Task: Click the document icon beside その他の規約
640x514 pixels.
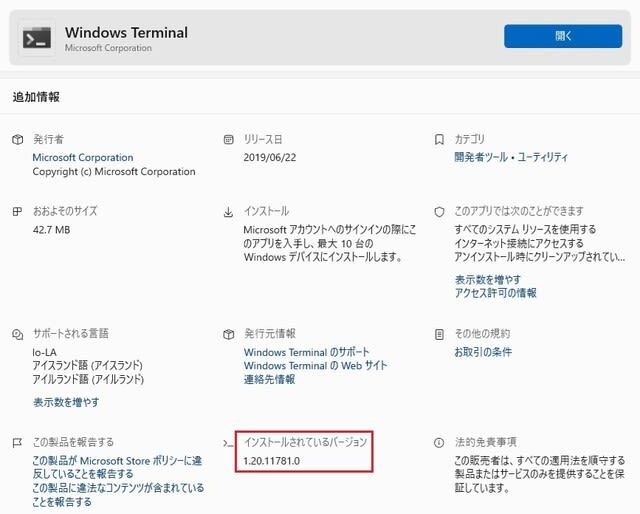Action: pyautogui.click(x=439, y=334)
